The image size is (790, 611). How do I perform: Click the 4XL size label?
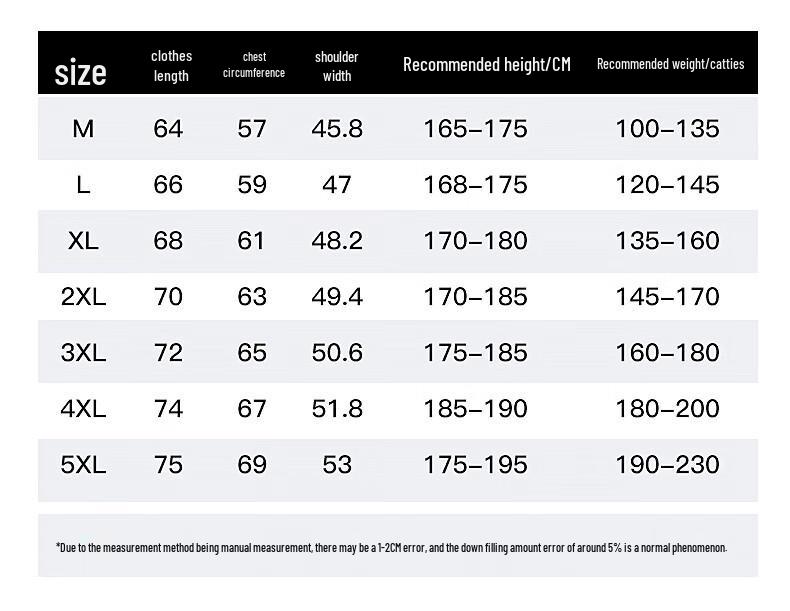(x=83, y=409)
